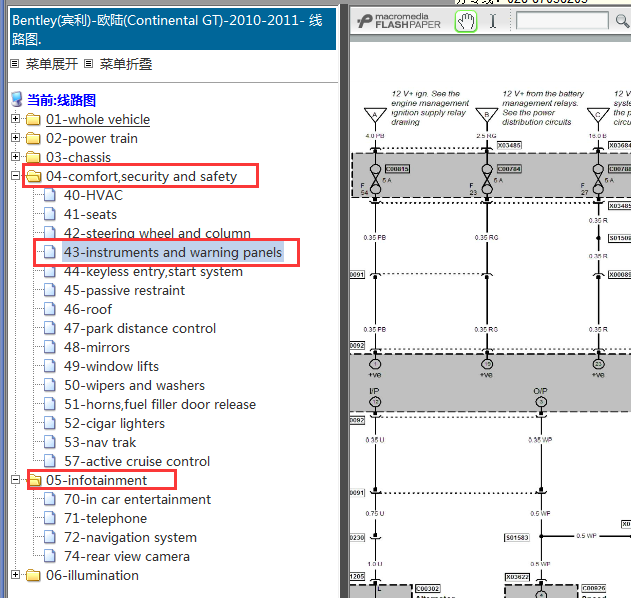The width and height of the screenshot is (631, 598).
Task: Open 44-keyless entry,start system diagram
Action: [153, 272]
